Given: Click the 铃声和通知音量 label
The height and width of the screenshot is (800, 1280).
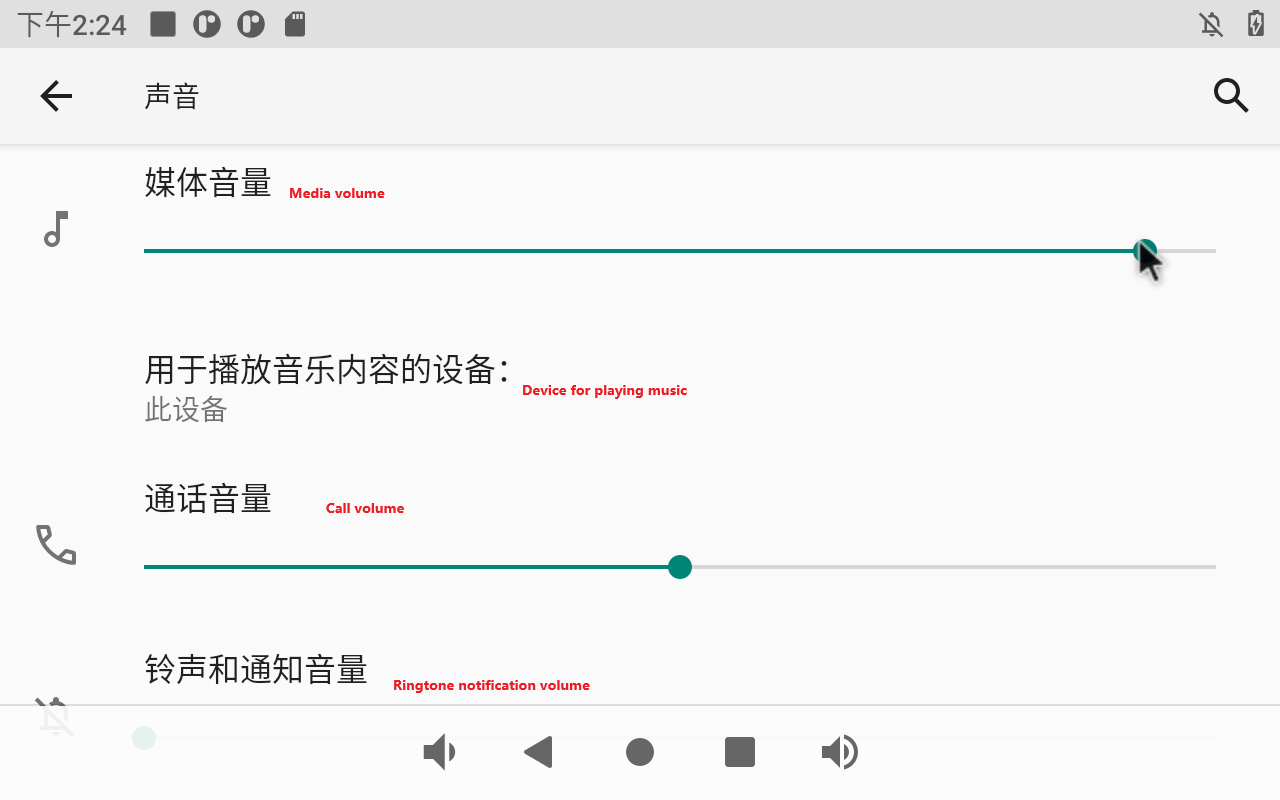Looking at the screenshot, I should coord(256,669).
